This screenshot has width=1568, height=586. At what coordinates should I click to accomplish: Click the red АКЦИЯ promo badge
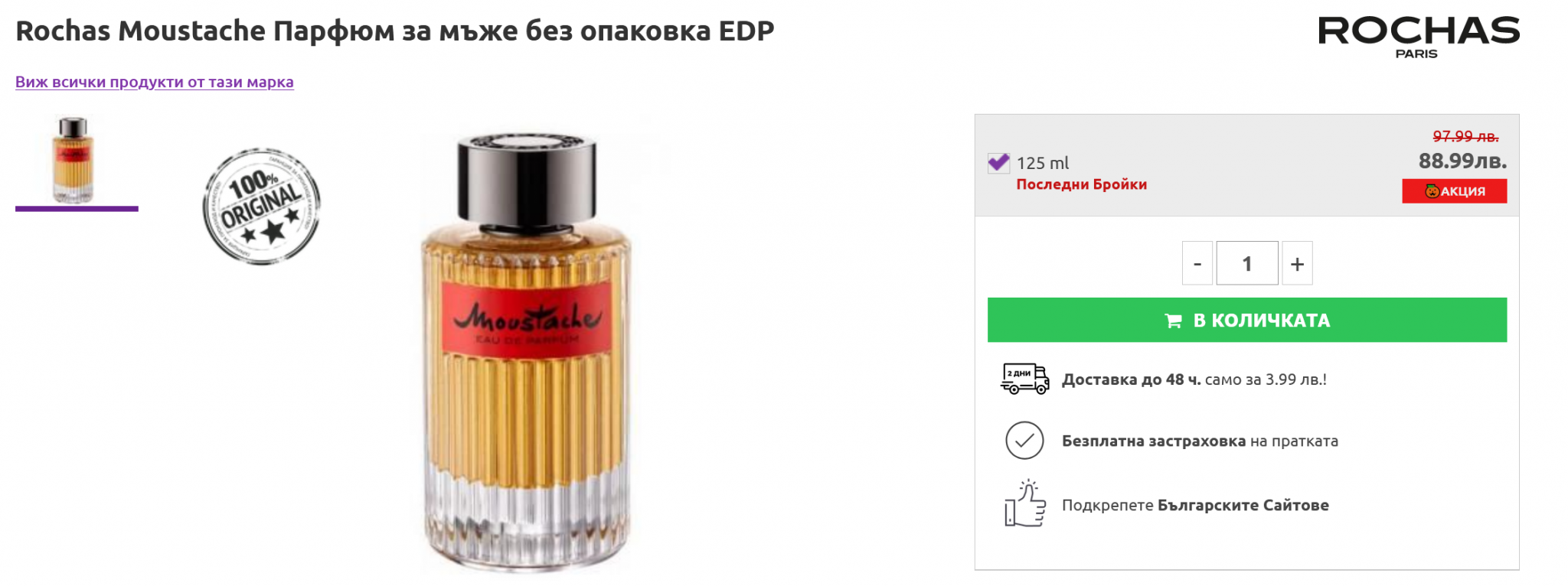click(x=1455, y=191)
